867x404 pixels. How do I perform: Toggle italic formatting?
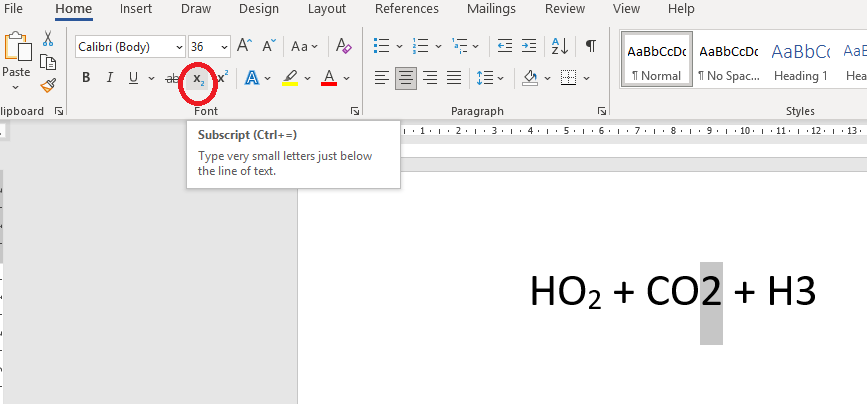pos(109,78)
